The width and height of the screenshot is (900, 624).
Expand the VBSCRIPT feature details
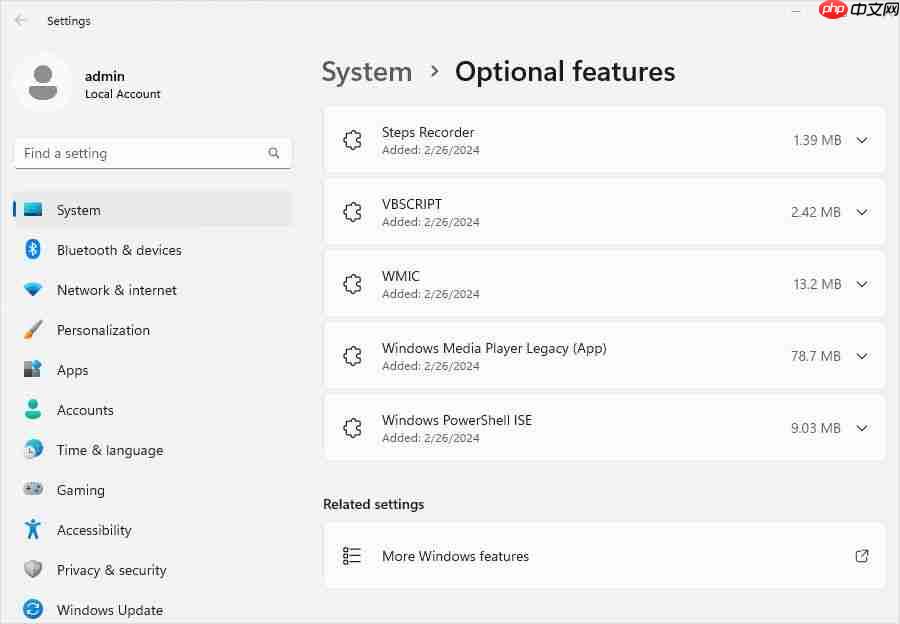click(862, 212)
